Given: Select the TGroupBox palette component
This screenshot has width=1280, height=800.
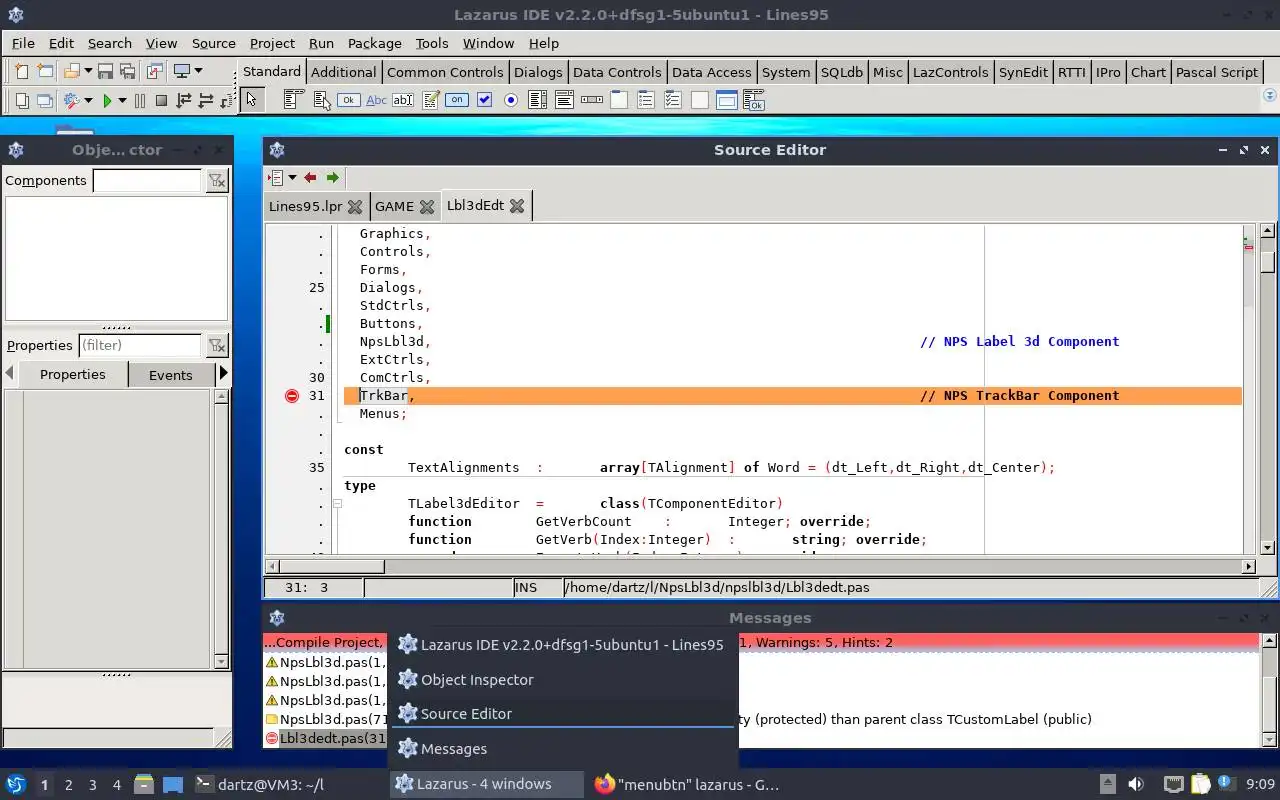Looking at the screenshot, I should (619, 99).
